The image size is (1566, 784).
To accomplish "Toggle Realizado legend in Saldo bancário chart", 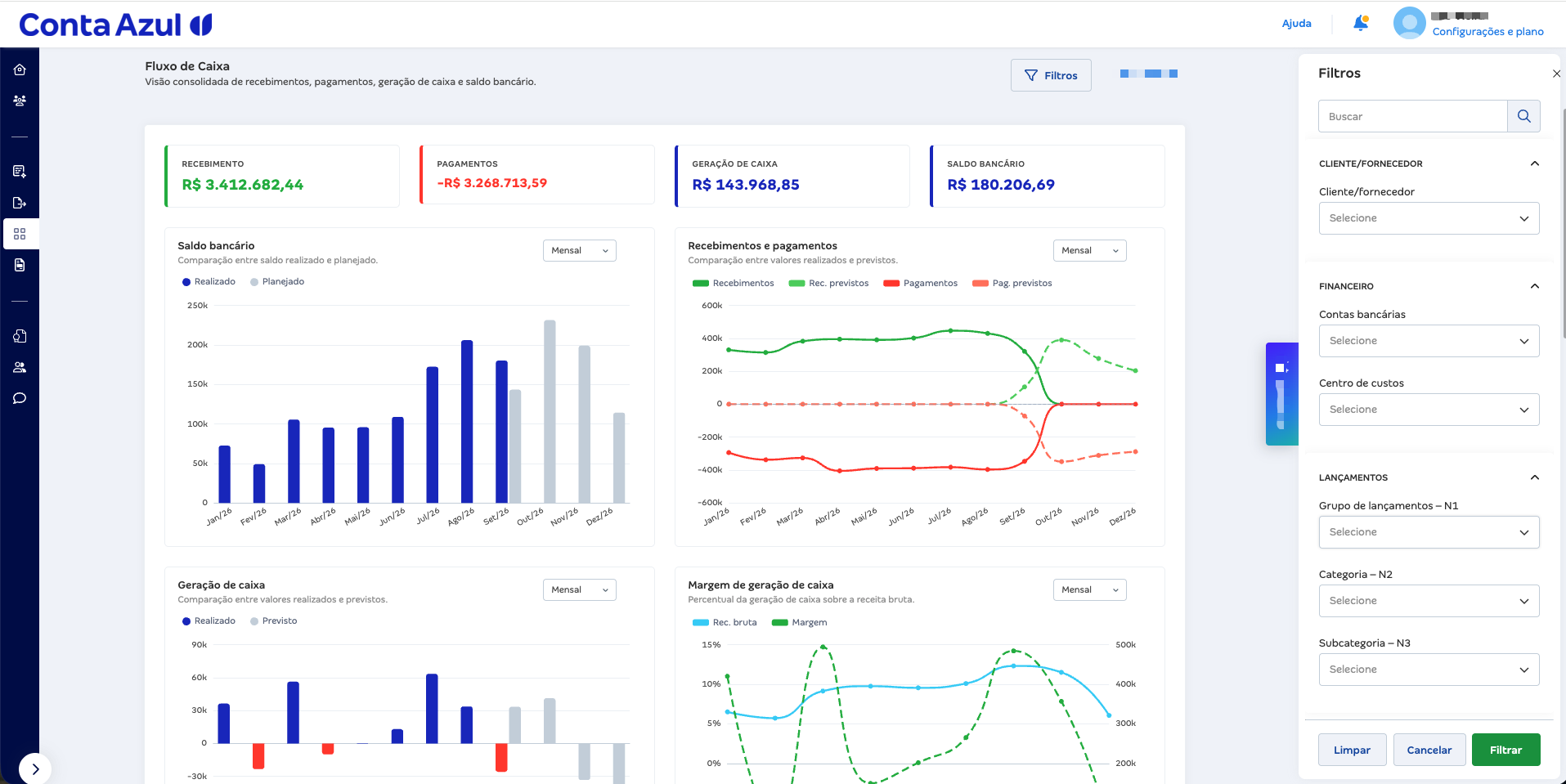I will pyautogui.click(x=209, y=282).
